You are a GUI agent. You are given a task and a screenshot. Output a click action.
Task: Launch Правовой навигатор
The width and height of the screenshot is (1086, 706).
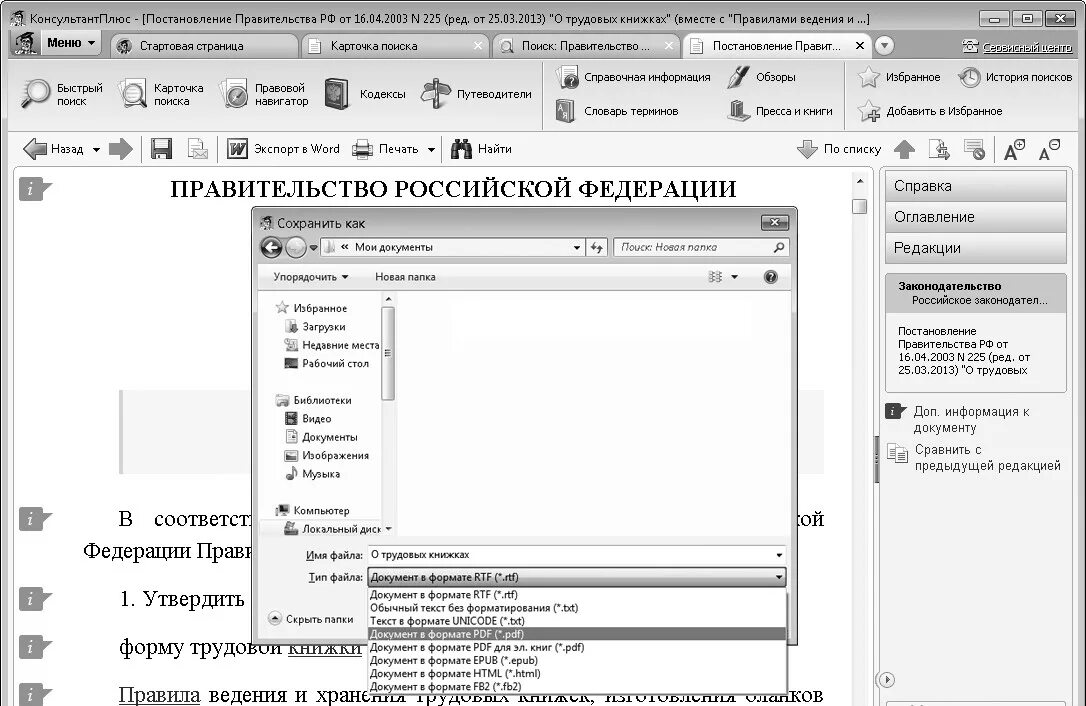click(x=264, y=94)
